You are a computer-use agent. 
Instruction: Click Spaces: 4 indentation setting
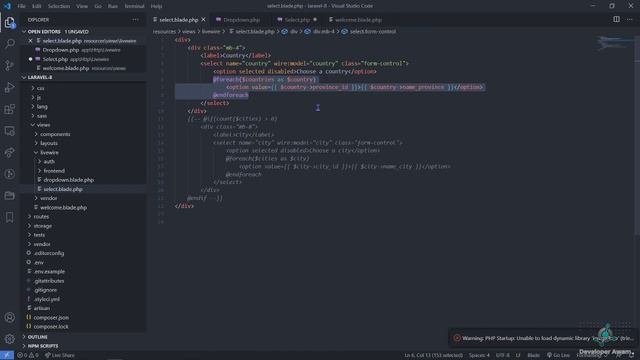(479, 355)
